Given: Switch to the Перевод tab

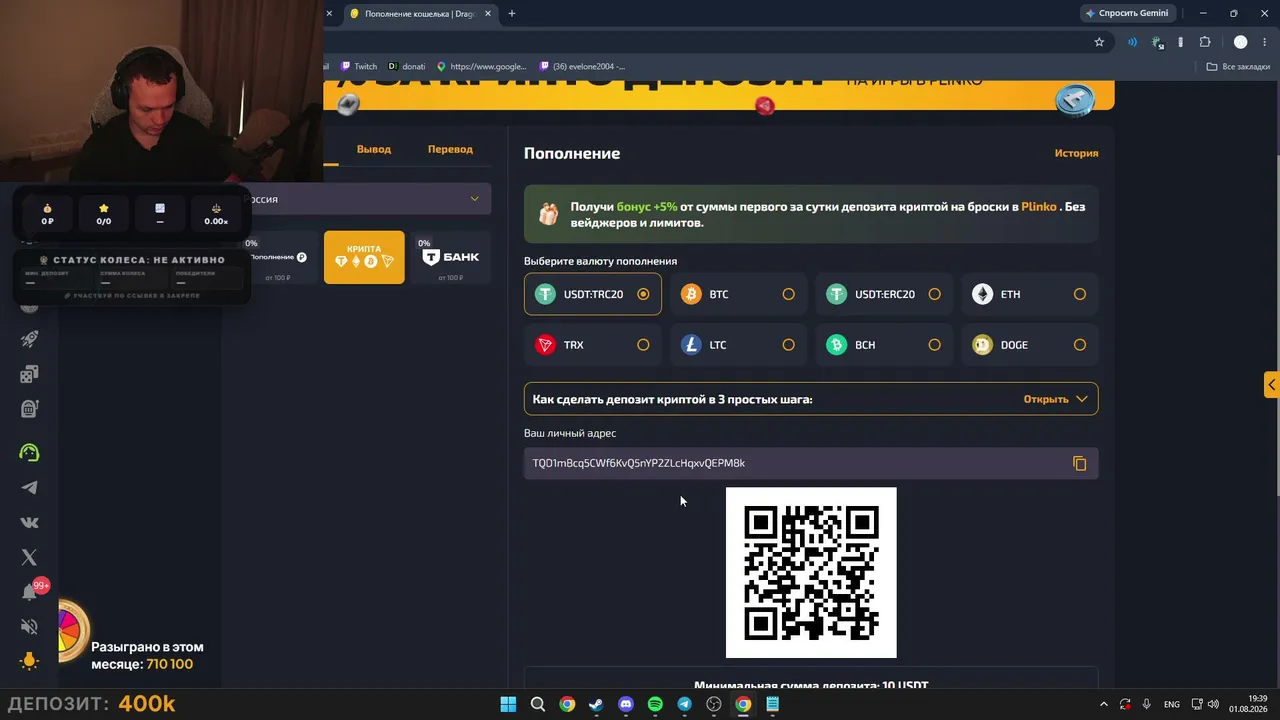Looking at the screenshot, I should pyautogui.click(x=450, y=149).
